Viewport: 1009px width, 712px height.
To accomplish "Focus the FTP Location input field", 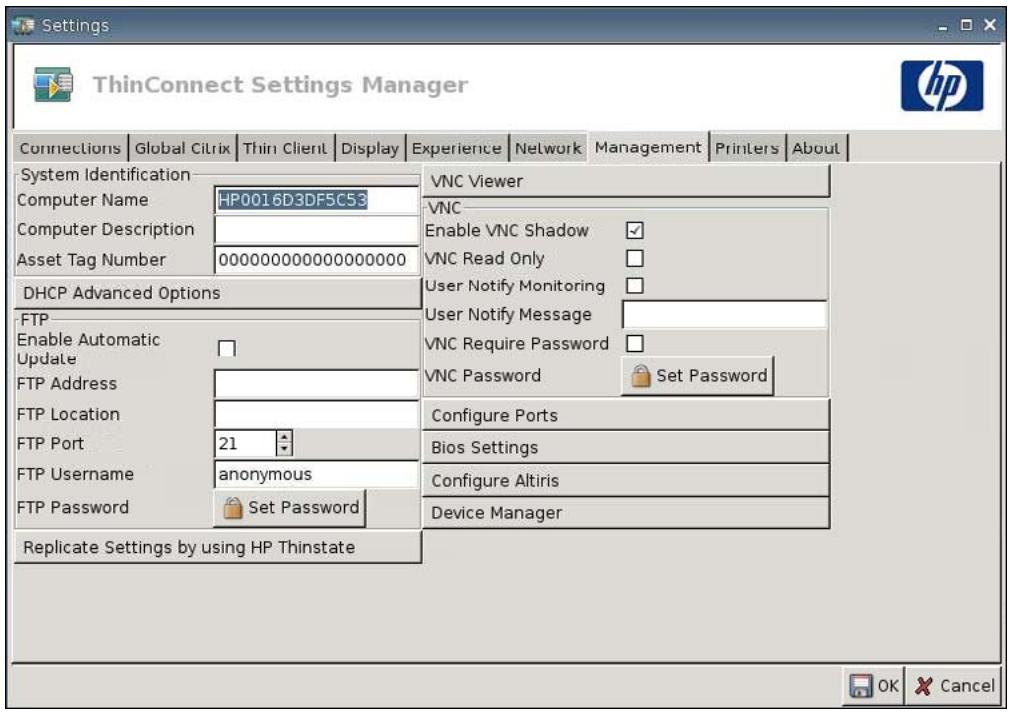I will coord(316,414).
